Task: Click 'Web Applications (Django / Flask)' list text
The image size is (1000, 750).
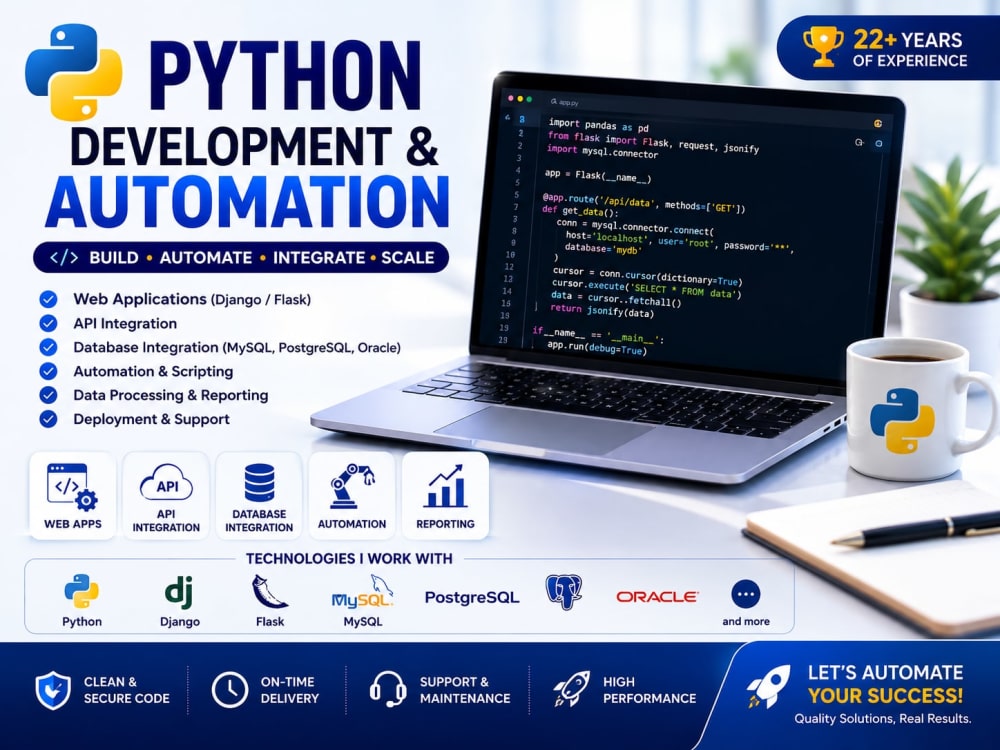Action: (192, 299)
